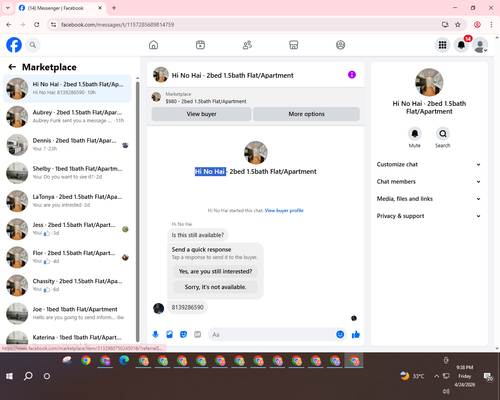Open the $980 2bed 1.5bath listing banner

[255, 98]
